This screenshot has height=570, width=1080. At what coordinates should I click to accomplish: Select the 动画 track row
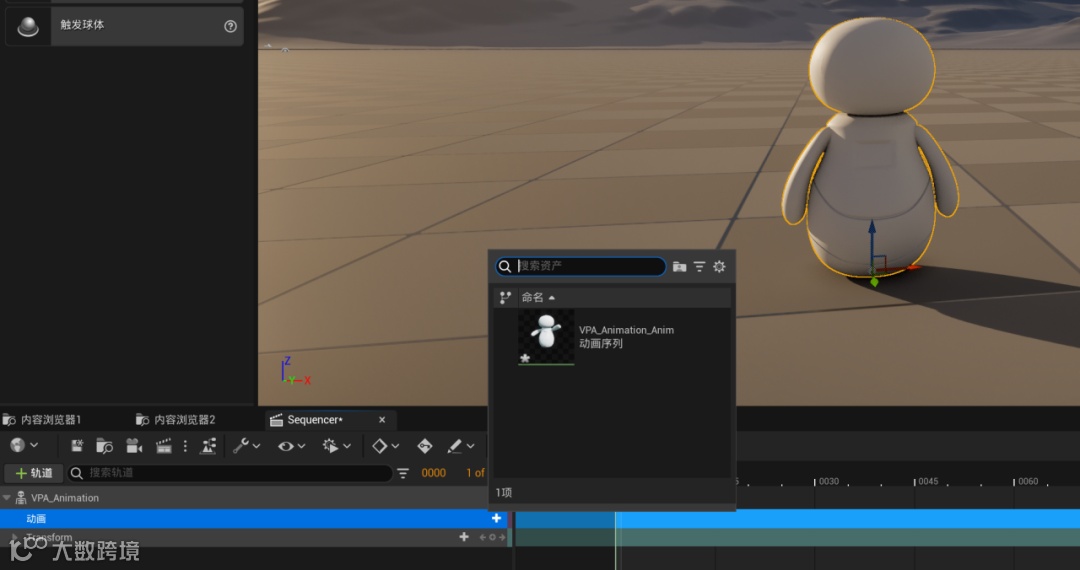click(x=254, y=518)
